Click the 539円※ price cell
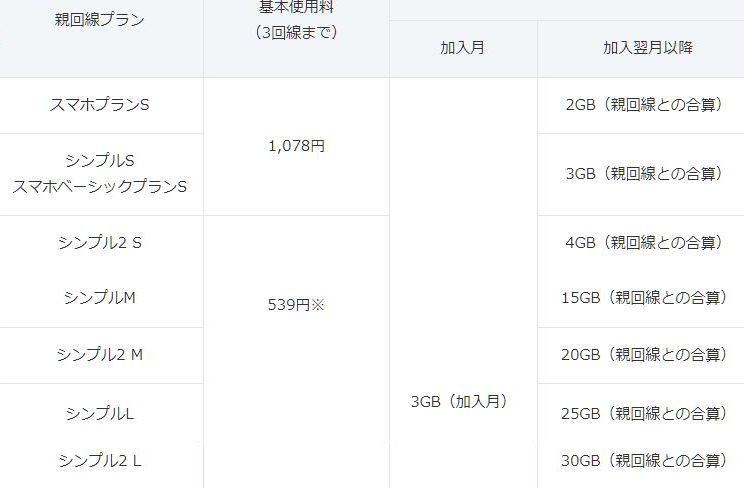Image resolution: width=744 pixels, height=488 pixels. 296,304
